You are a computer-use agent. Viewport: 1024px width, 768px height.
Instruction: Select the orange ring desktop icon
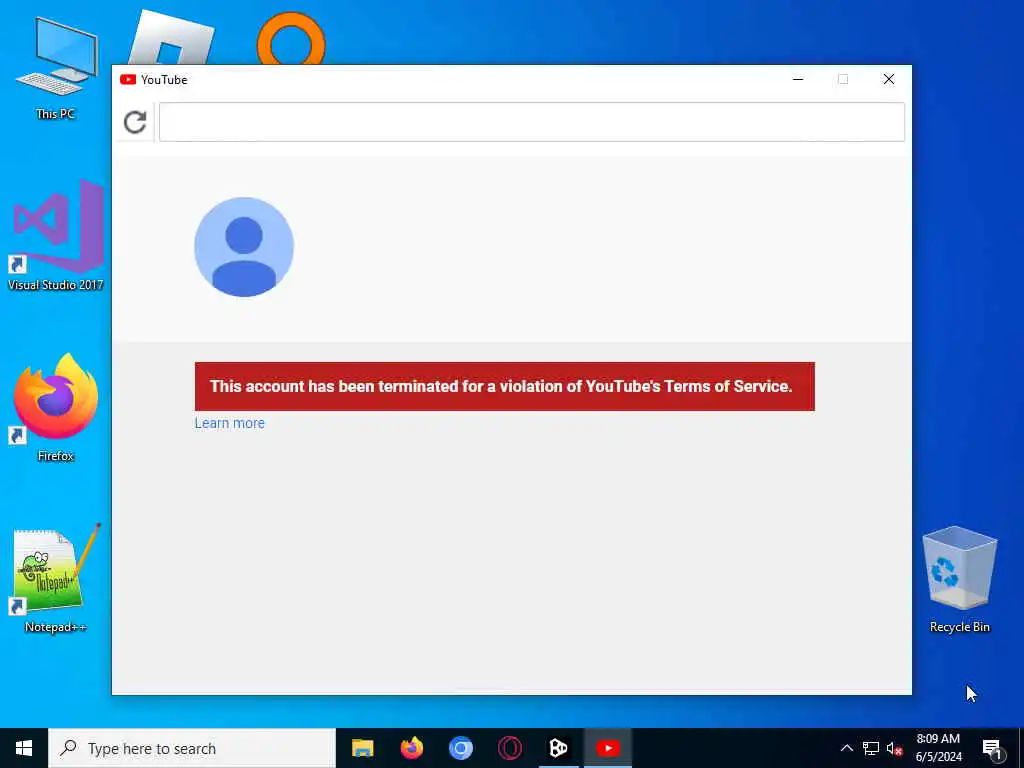click(291, 38)
